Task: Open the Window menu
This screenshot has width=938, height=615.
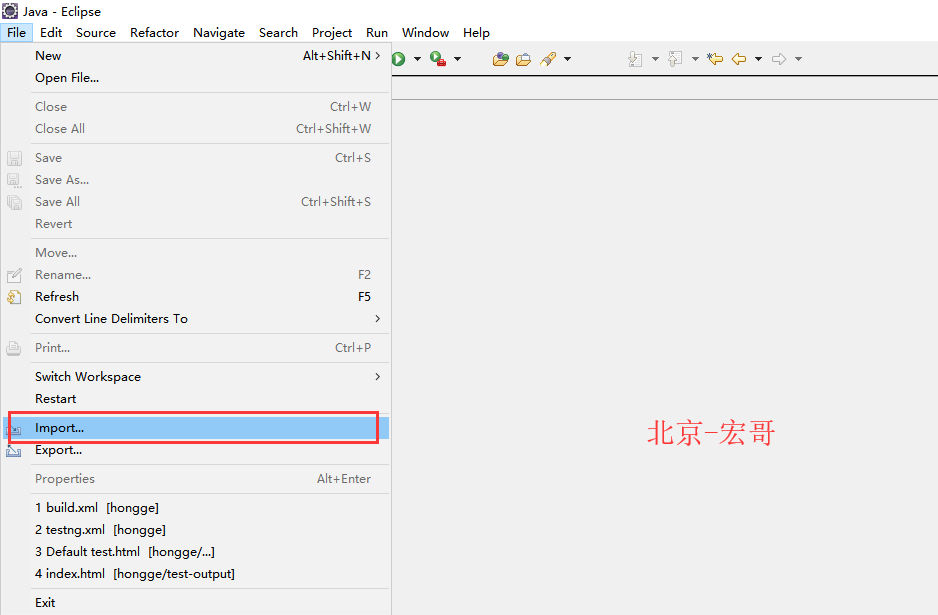Action: 425,32
